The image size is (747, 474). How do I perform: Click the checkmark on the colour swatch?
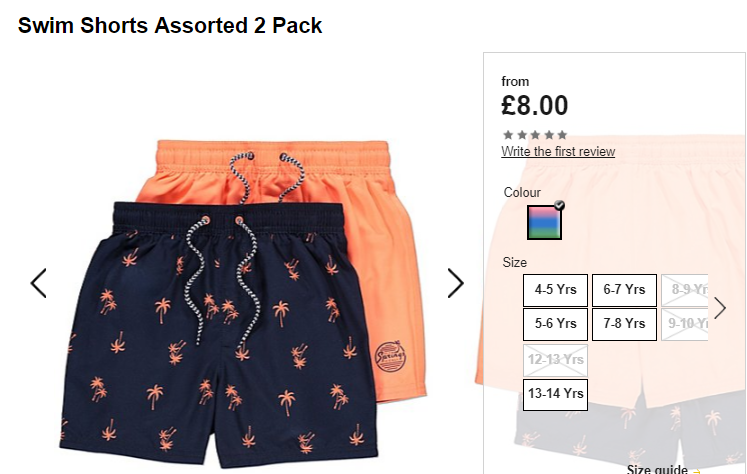(x=559, y=205)
